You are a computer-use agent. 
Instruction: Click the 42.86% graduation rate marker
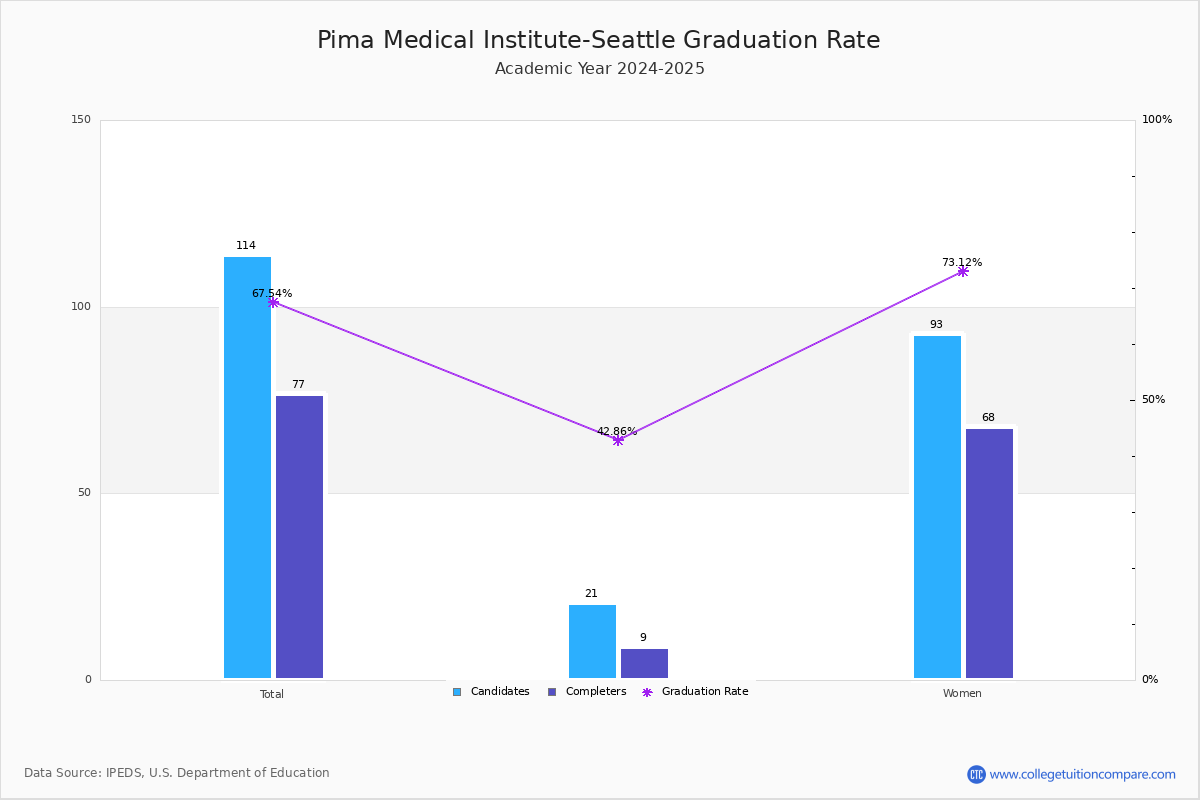click(618, 440)
